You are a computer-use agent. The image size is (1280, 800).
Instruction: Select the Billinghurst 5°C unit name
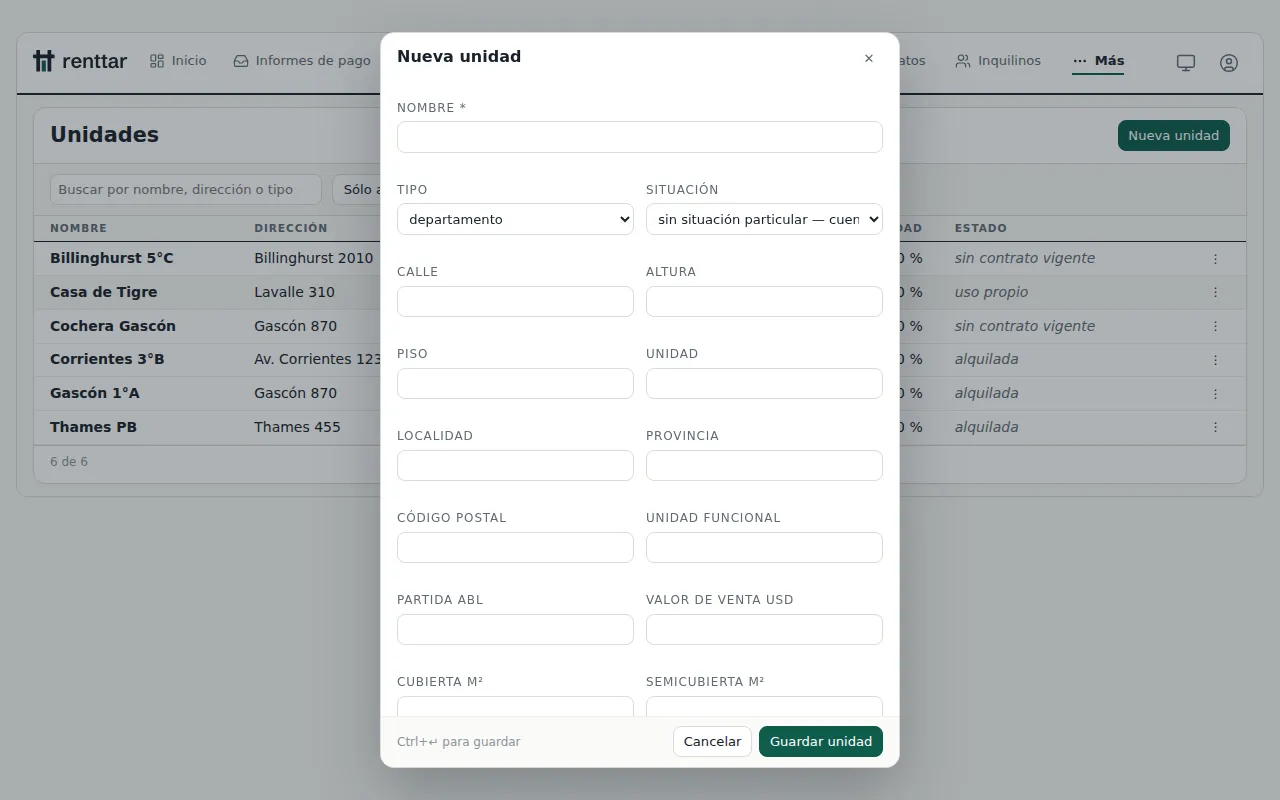(x=112, y=258)
